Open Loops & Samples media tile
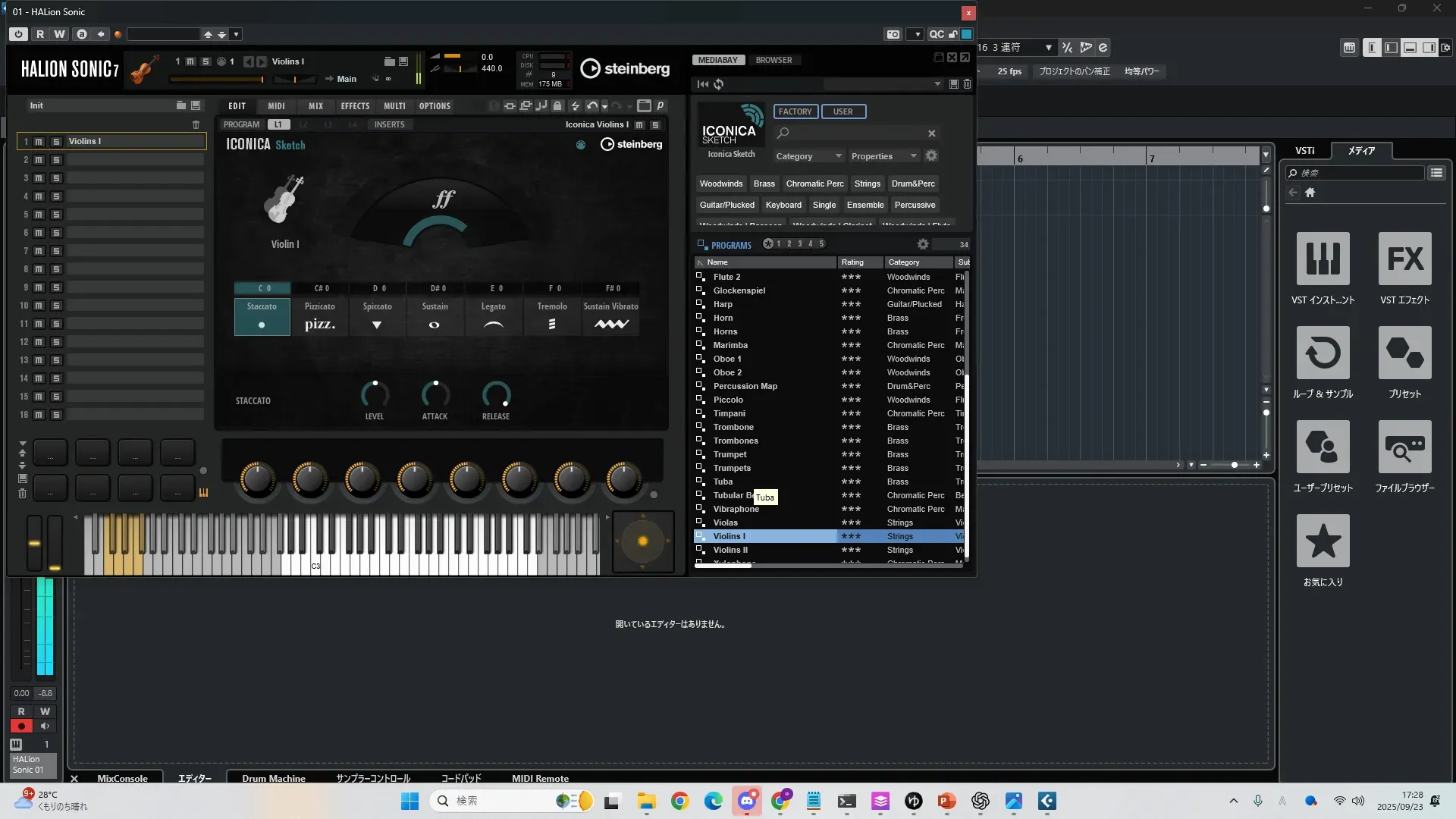The height and width of the screenshot is (819, 1456). point(1323,353)
